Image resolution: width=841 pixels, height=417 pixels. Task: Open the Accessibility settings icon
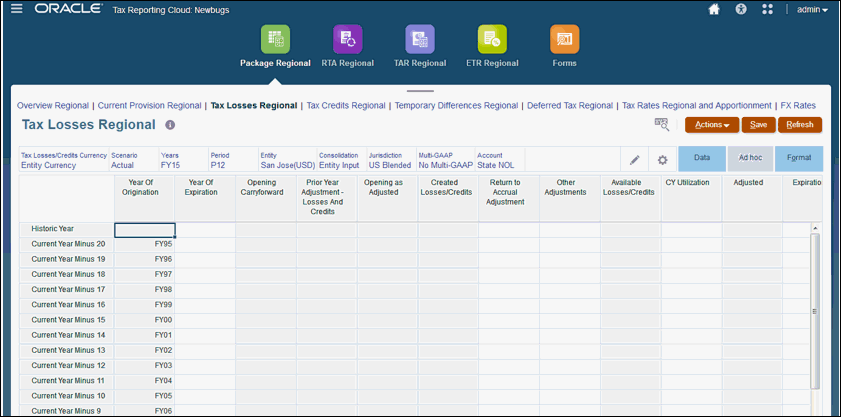click(x=741, y=10)
